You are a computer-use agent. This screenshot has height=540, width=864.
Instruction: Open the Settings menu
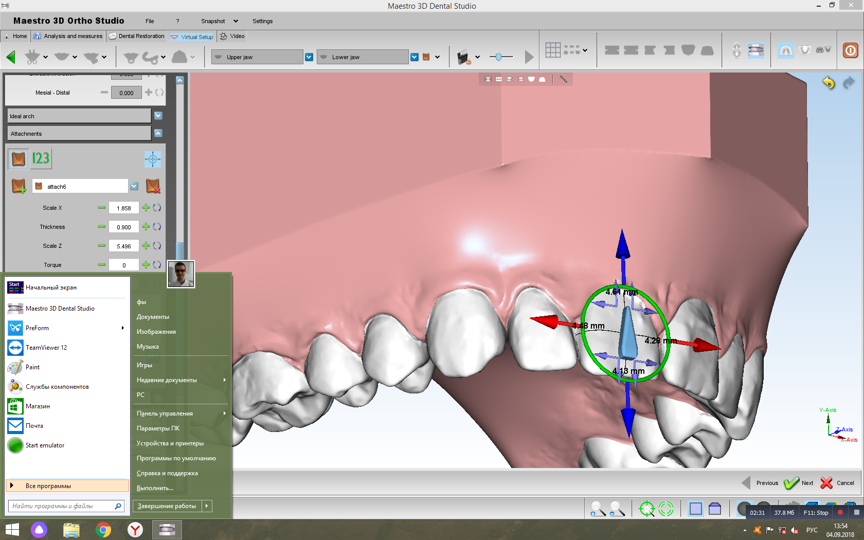262,21
